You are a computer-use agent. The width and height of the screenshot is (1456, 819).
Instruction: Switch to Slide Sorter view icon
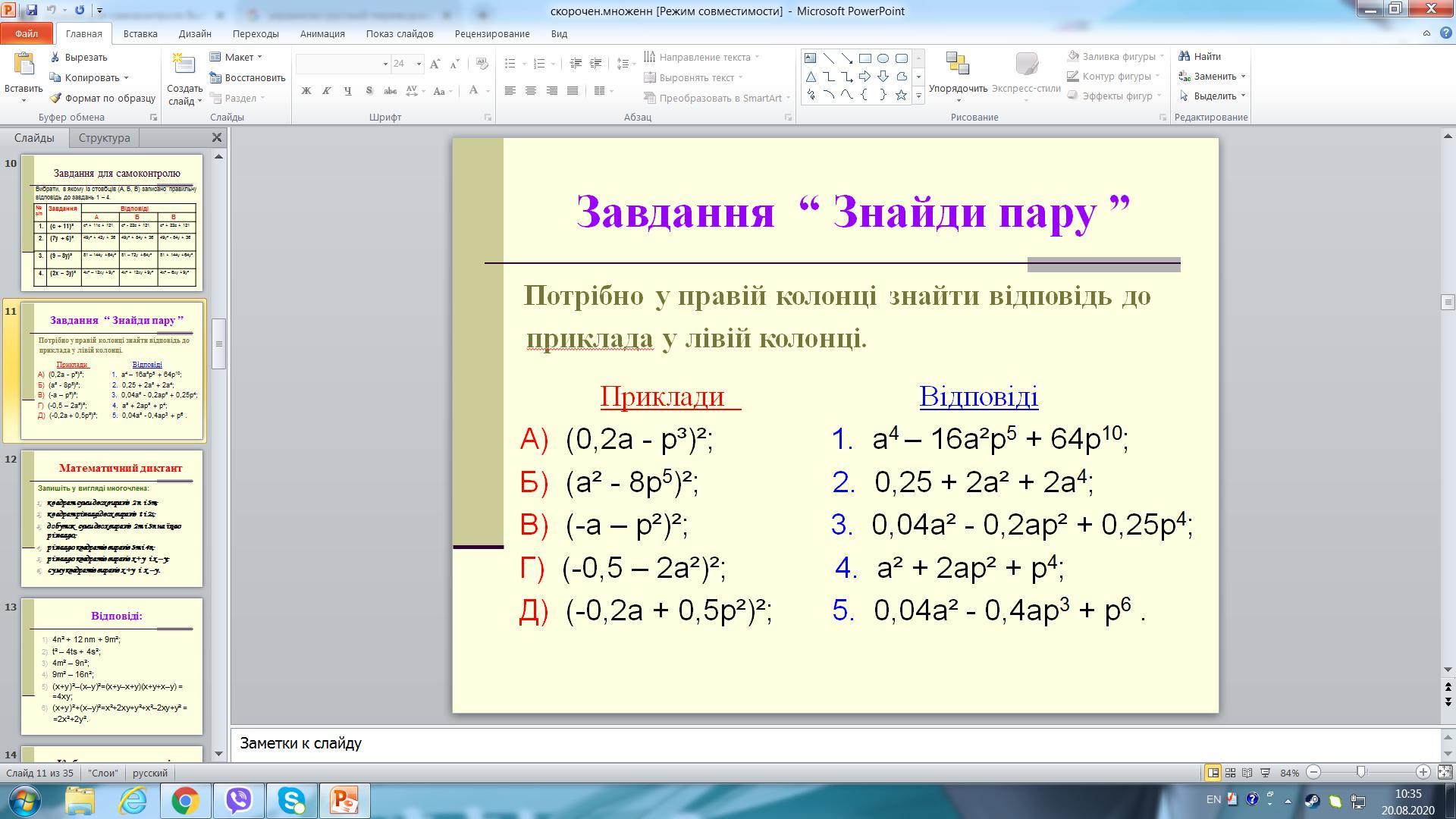[x=1230, y=773]
